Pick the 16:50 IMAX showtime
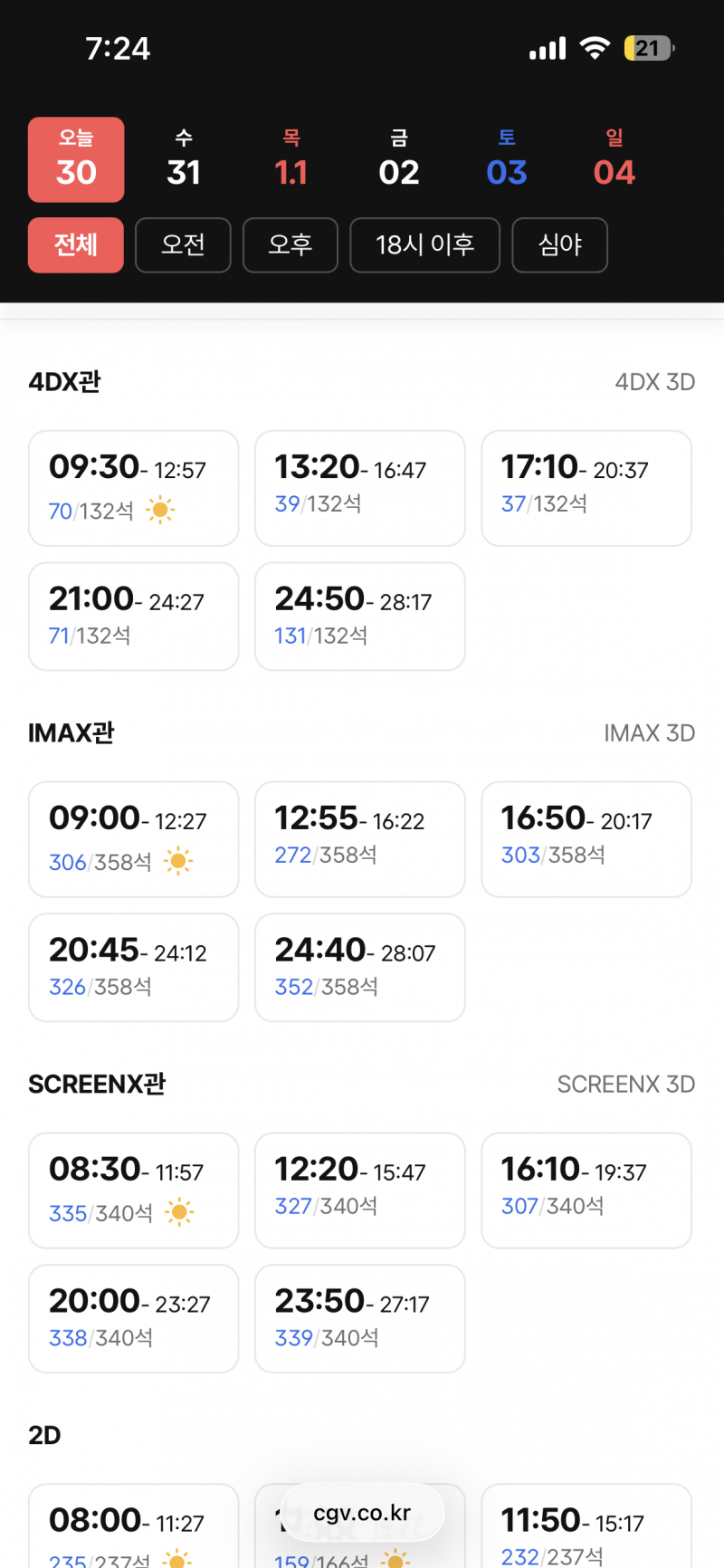Screen dimensions: 724x1568 586,839
